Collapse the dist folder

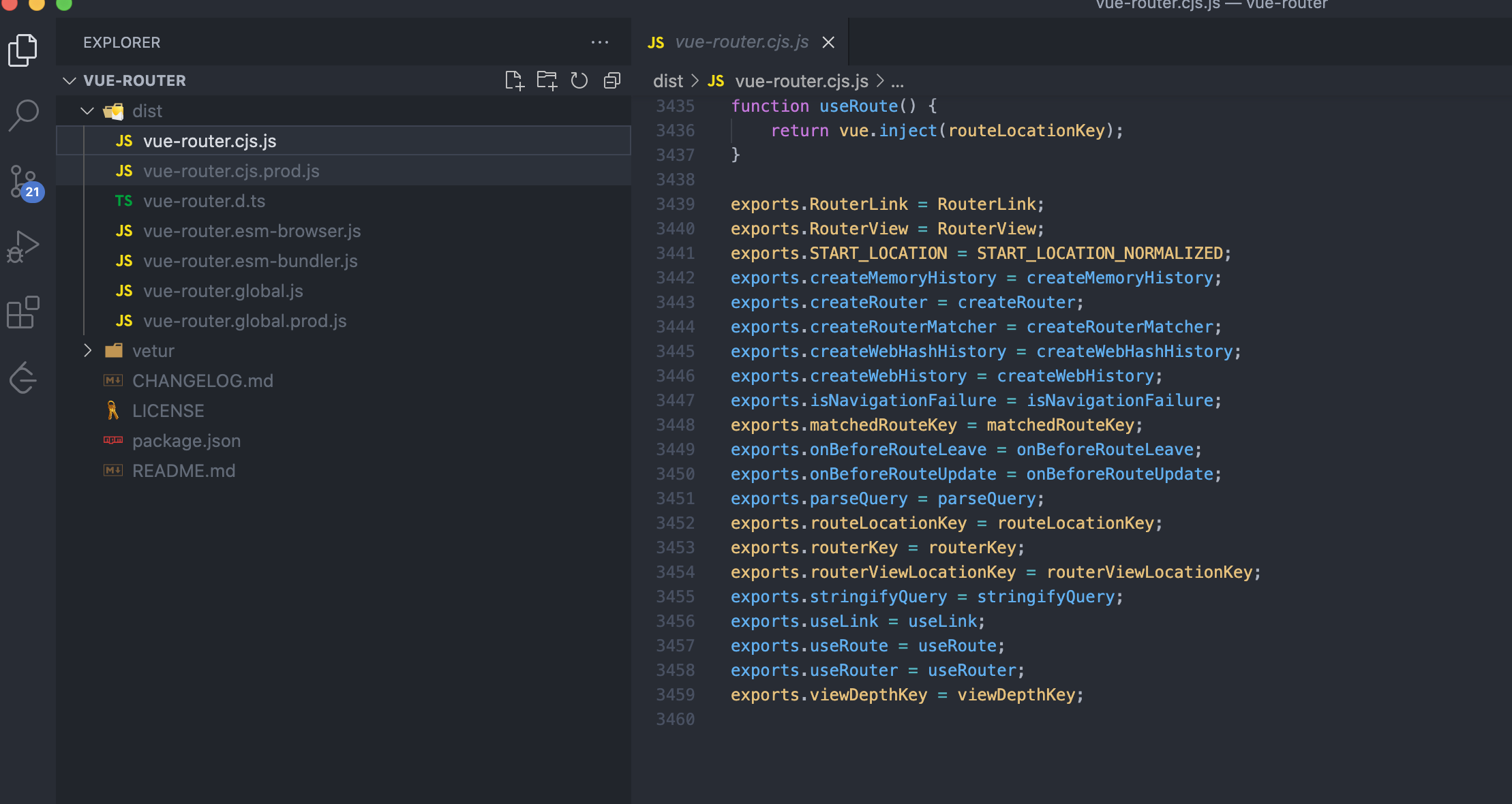coord(87,111)
